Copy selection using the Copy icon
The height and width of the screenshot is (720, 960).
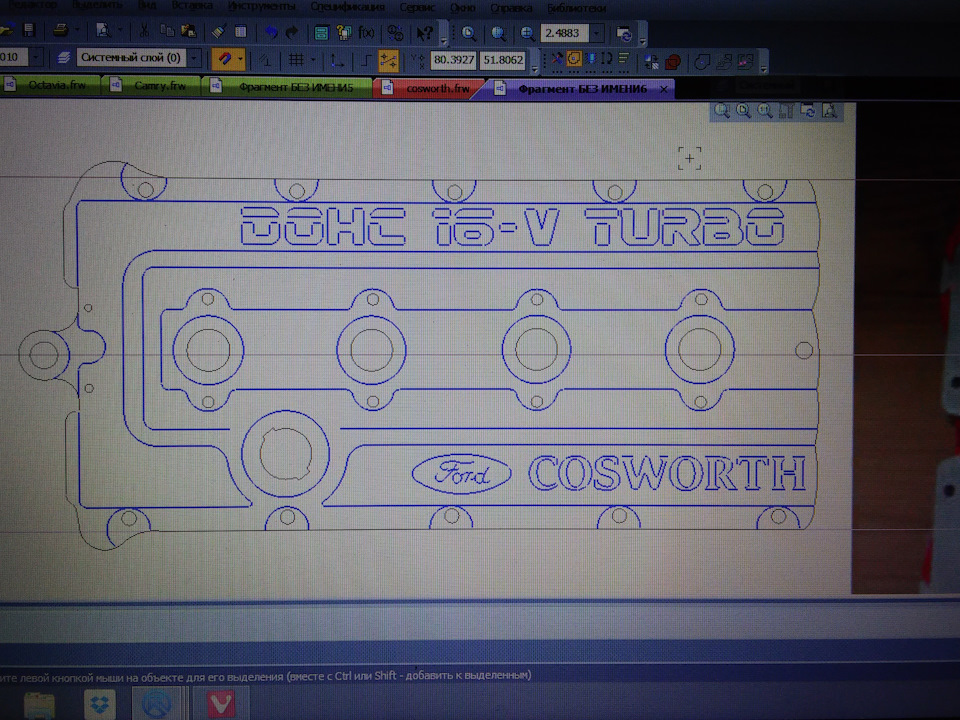(x=167, y=31)
